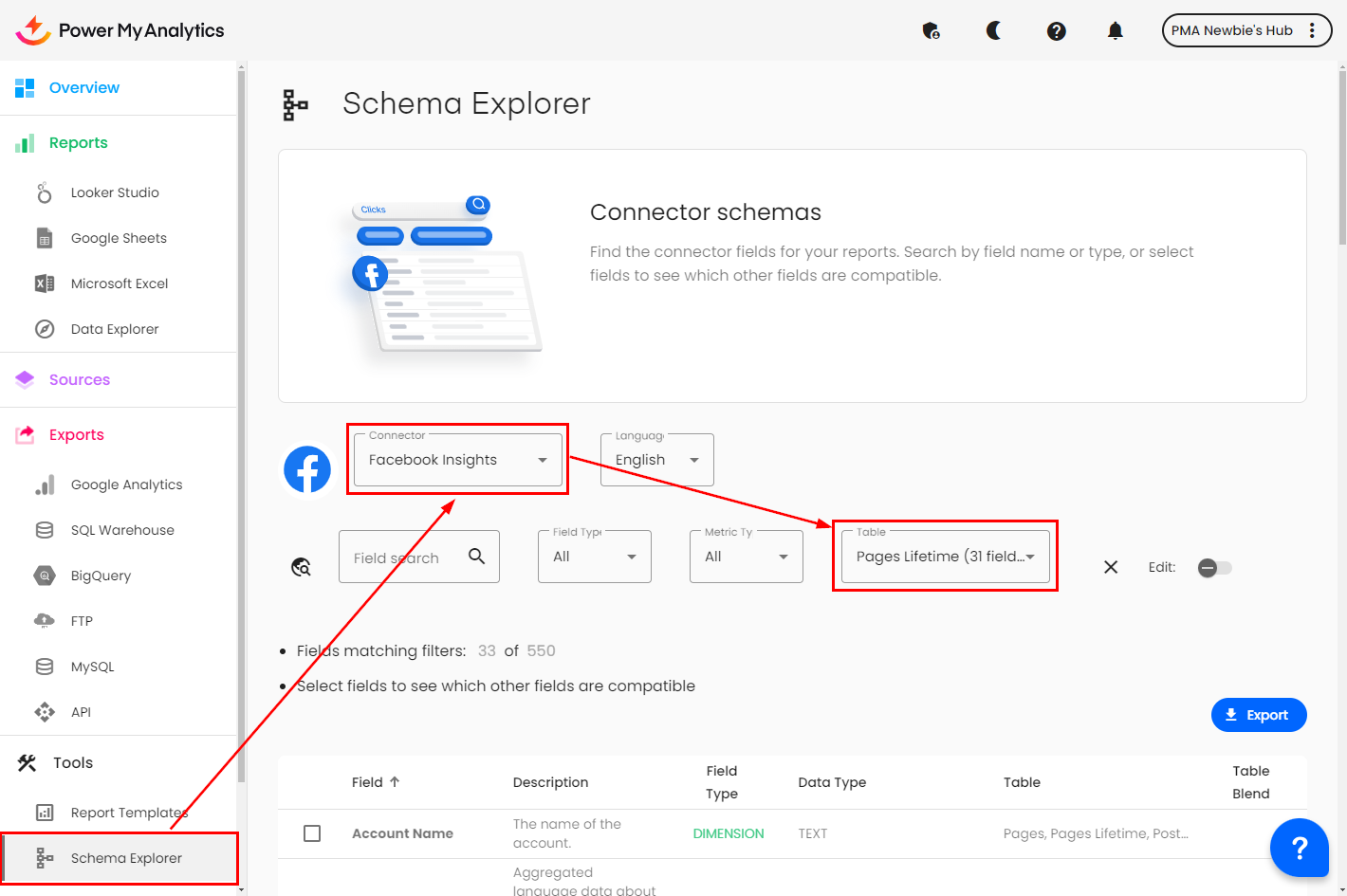Toggle dark mode moon icon
Image resolution: width=1347 pixels, height=896 pixels.
[x=993, y=31]
